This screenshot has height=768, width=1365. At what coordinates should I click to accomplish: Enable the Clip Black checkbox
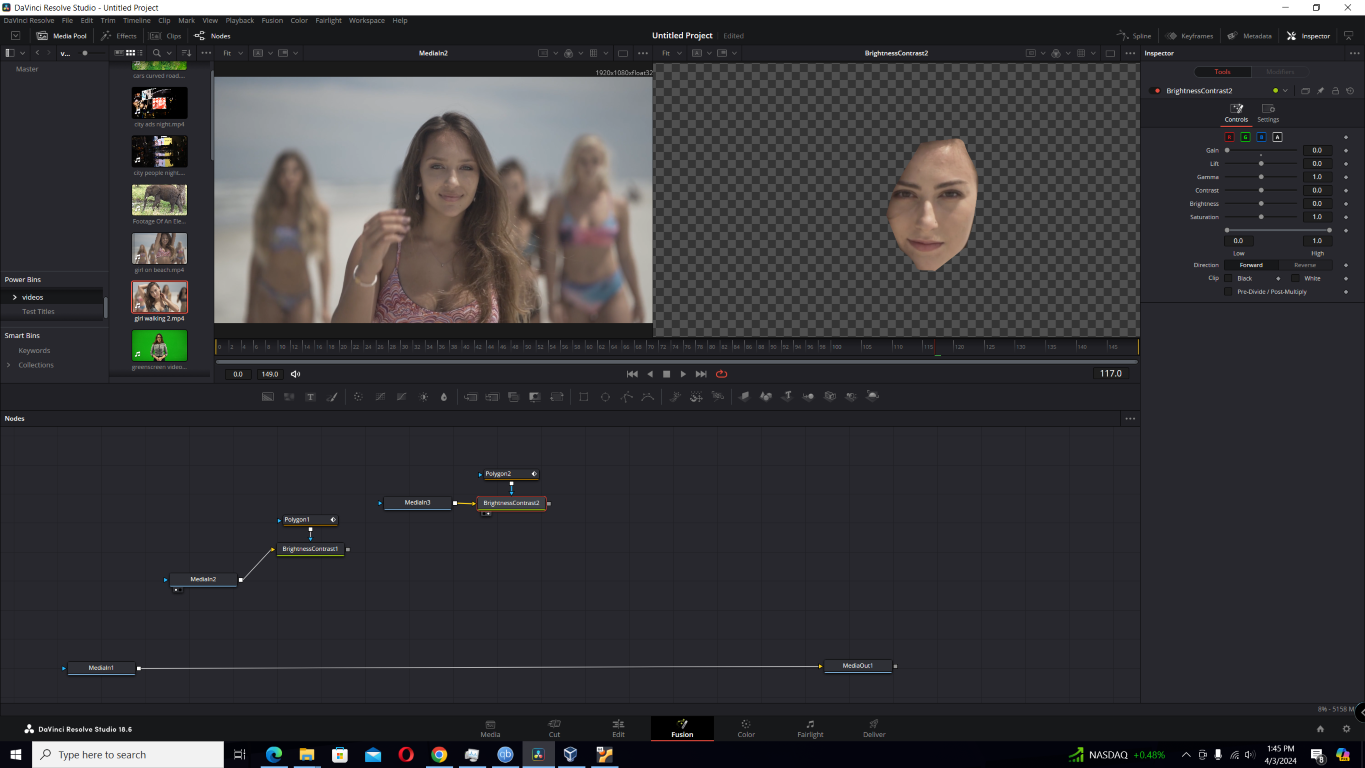click(1228, 278)
